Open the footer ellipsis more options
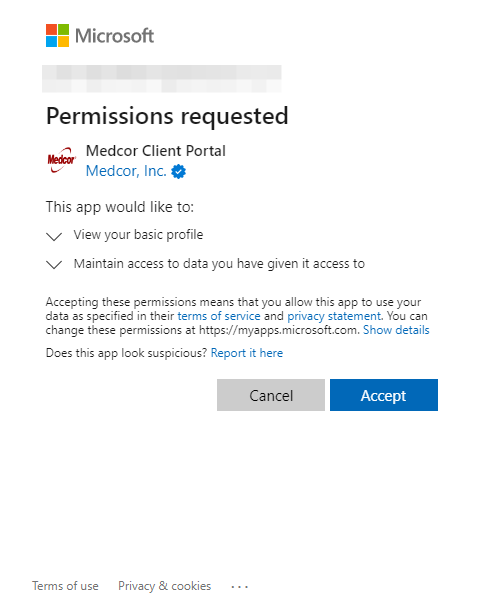 point(240,586)
